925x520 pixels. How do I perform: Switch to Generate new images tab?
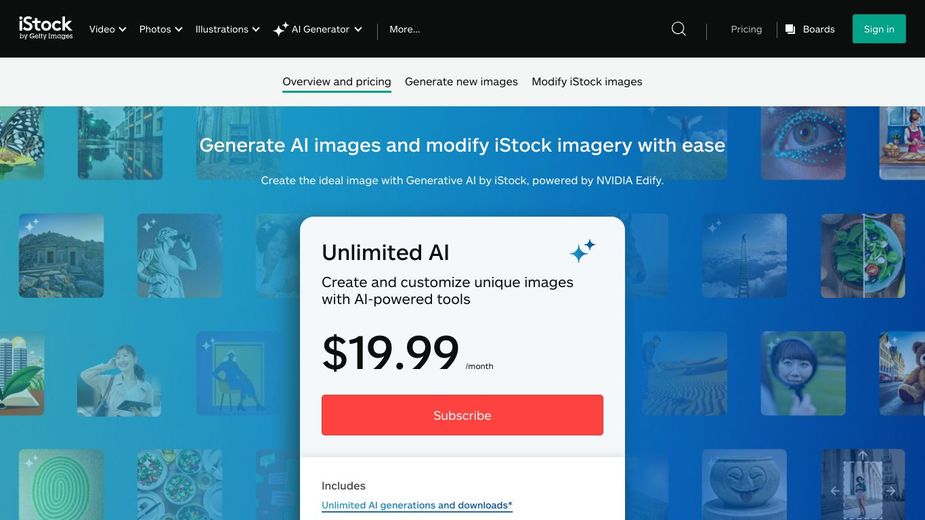tap(461, 82)
